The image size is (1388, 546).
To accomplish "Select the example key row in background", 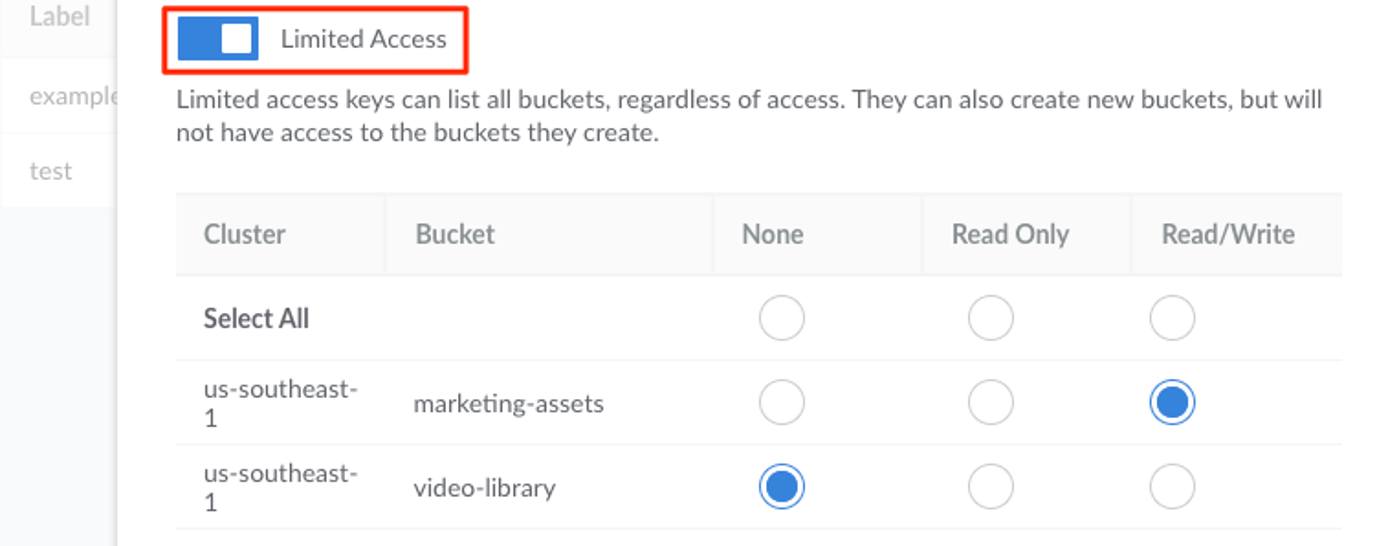I will 72,97.
